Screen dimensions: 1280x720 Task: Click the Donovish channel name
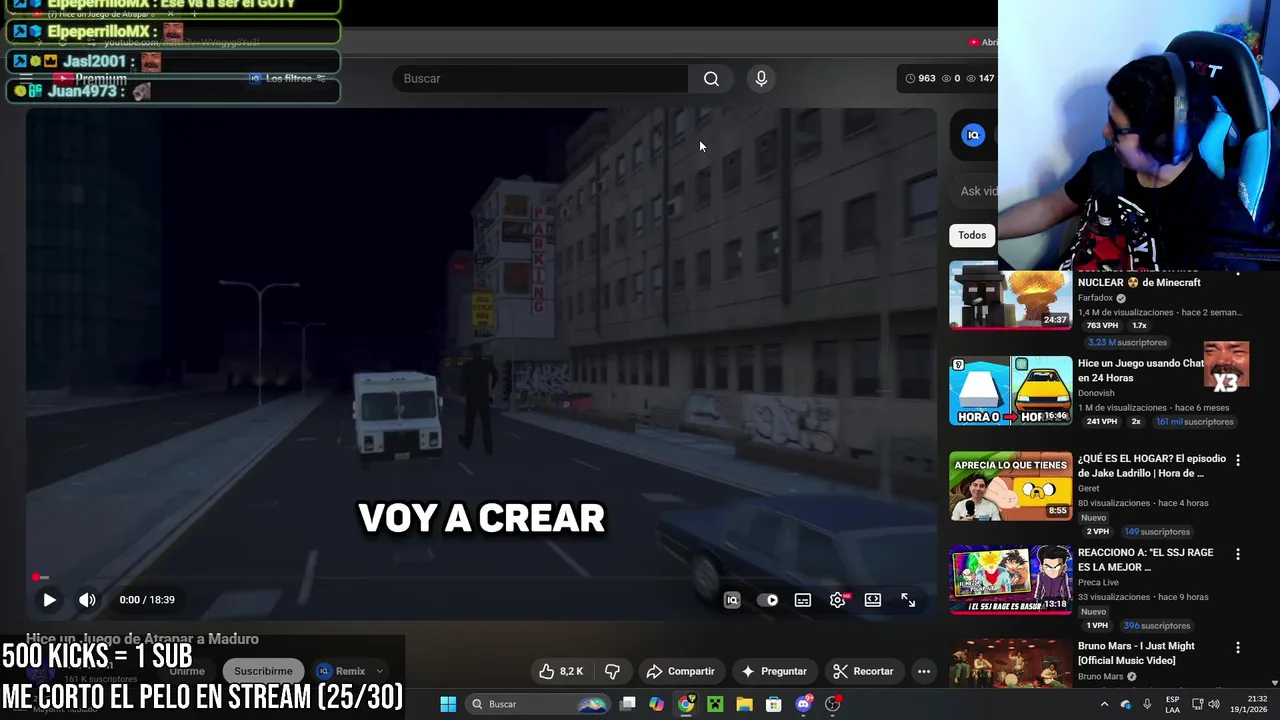[x=1096, y=393]
